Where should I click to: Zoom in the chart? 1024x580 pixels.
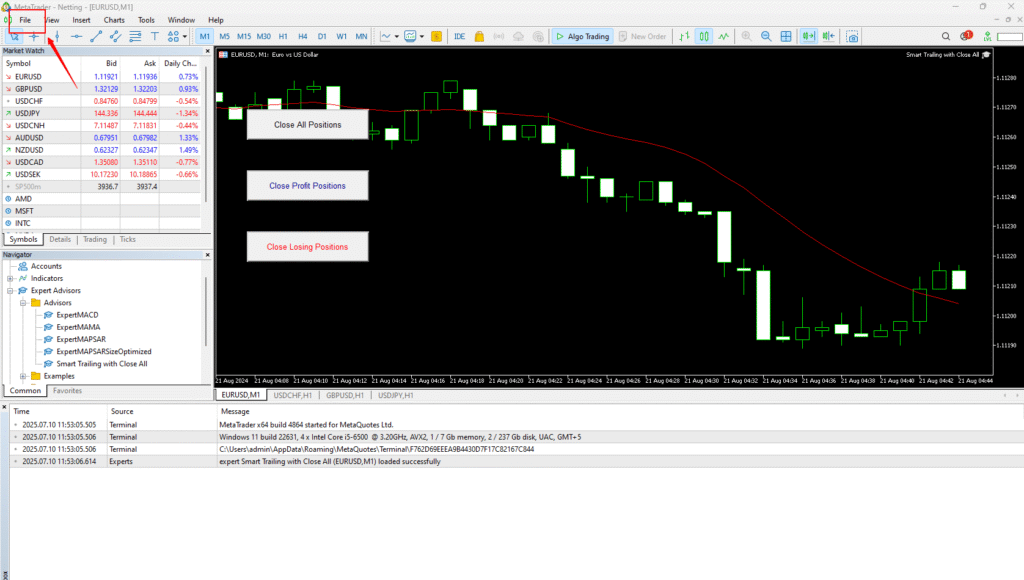[x=746, y=37]
